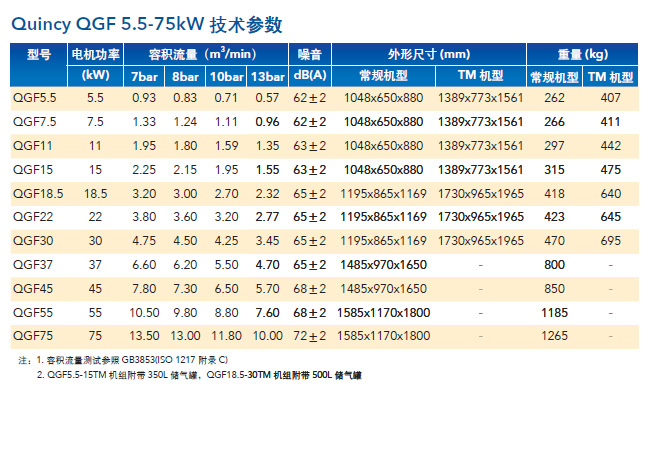This screenshot has height=461, width=657.
Task: Click the 18.5 motor power value
Action: [x=96, y=194]
